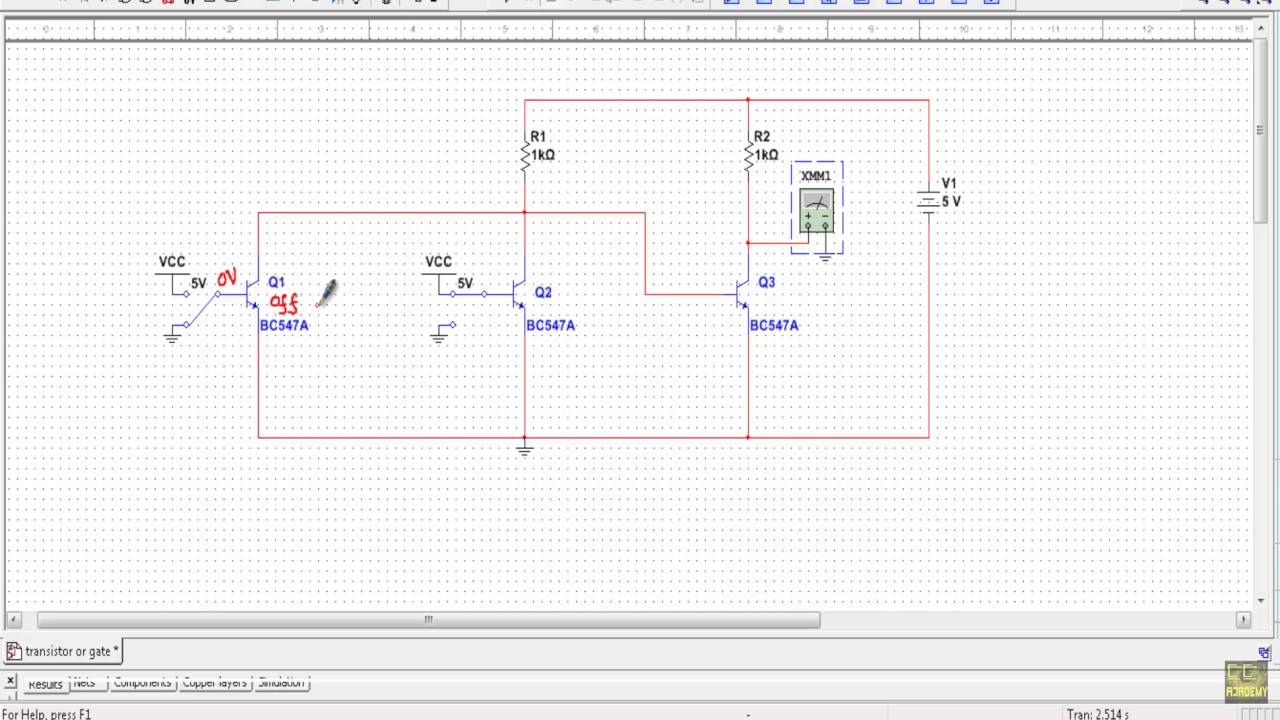Click the '5 V' value of V1
The width and height of the screenshot is (1280, 720).
point(951,202)
